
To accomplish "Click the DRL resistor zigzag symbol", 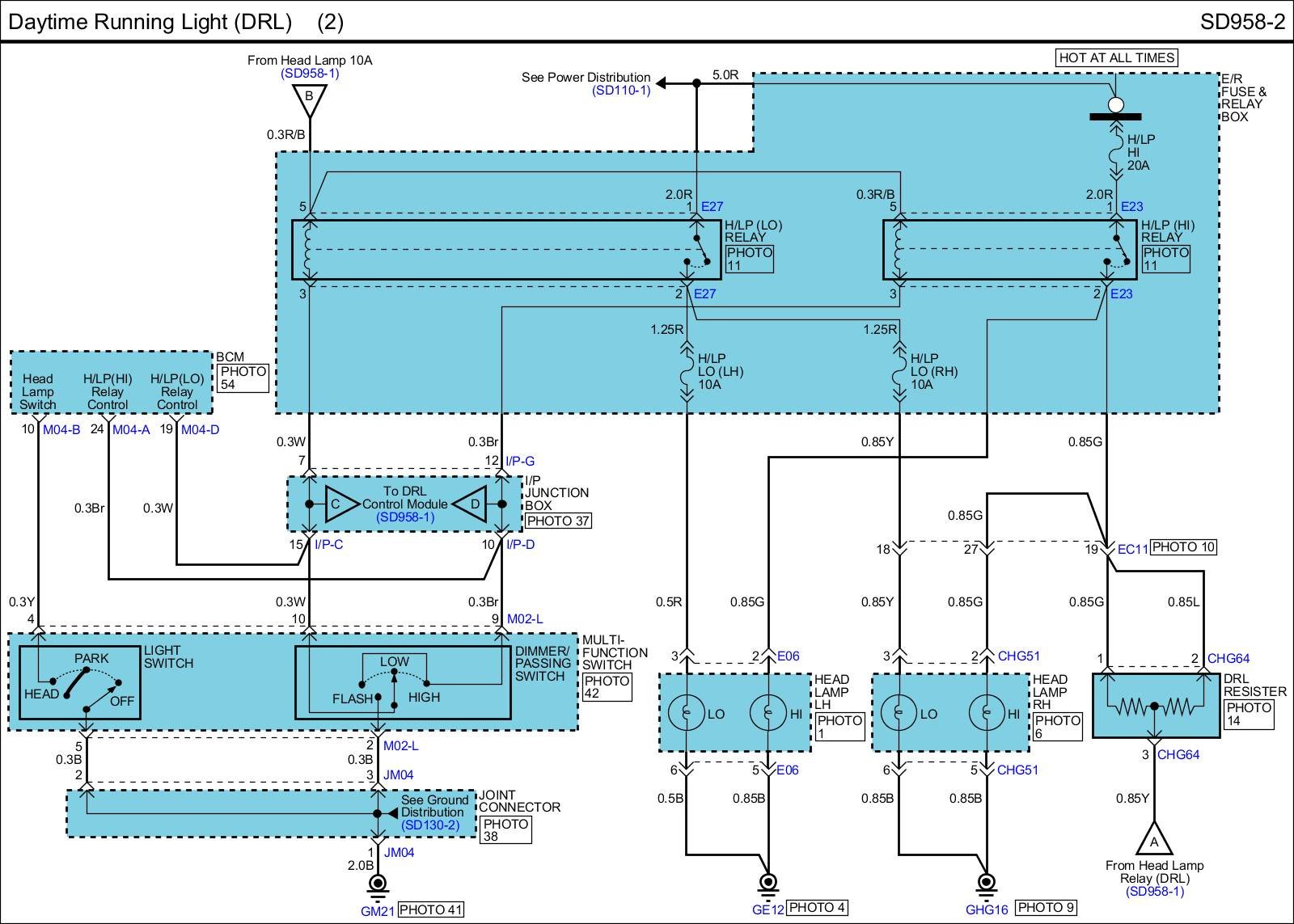I will pyautogui.click(x=1154, y=708).
